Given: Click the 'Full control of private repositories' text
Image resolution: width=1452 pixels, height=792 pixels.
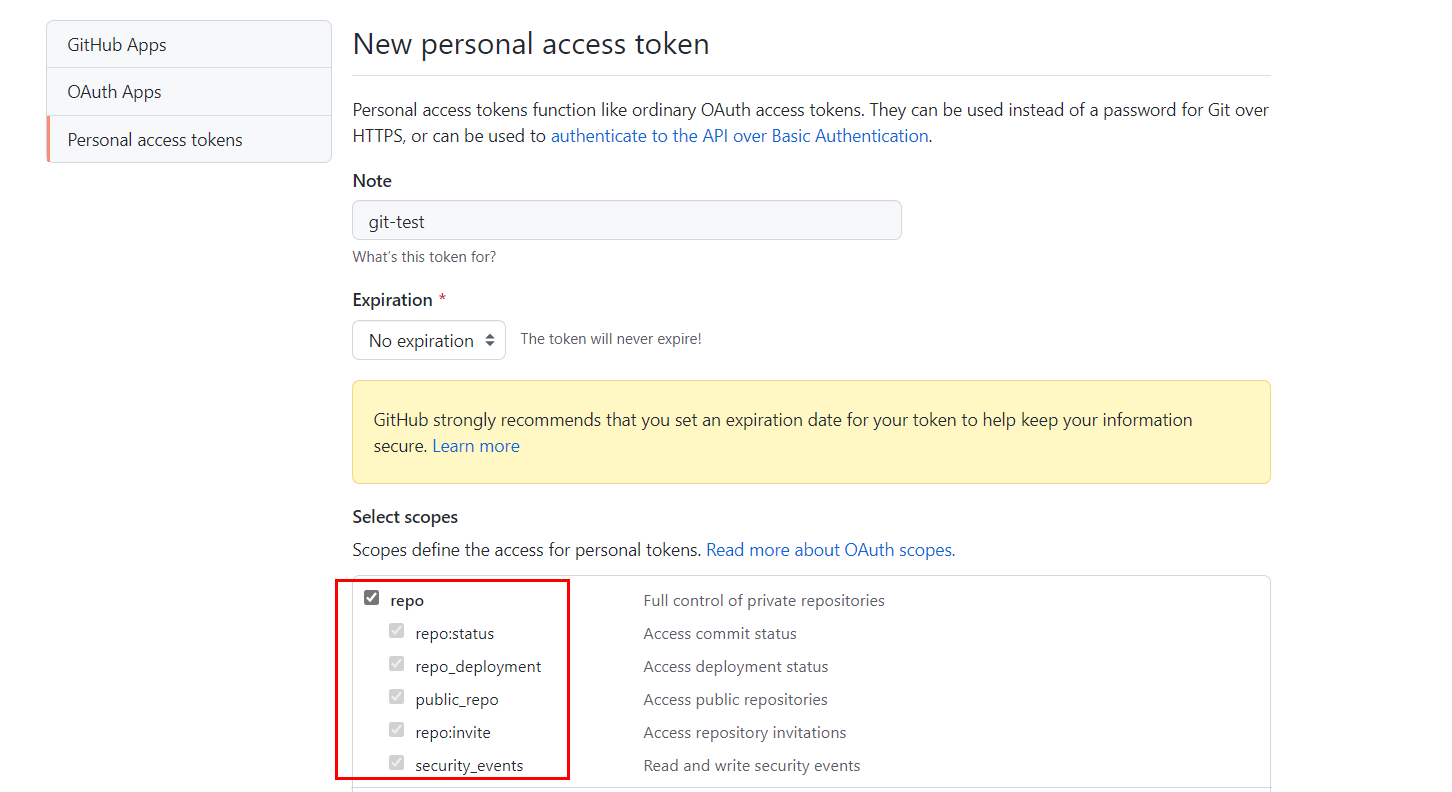Looking at the screenshot, I should click(x=764, y=601).
